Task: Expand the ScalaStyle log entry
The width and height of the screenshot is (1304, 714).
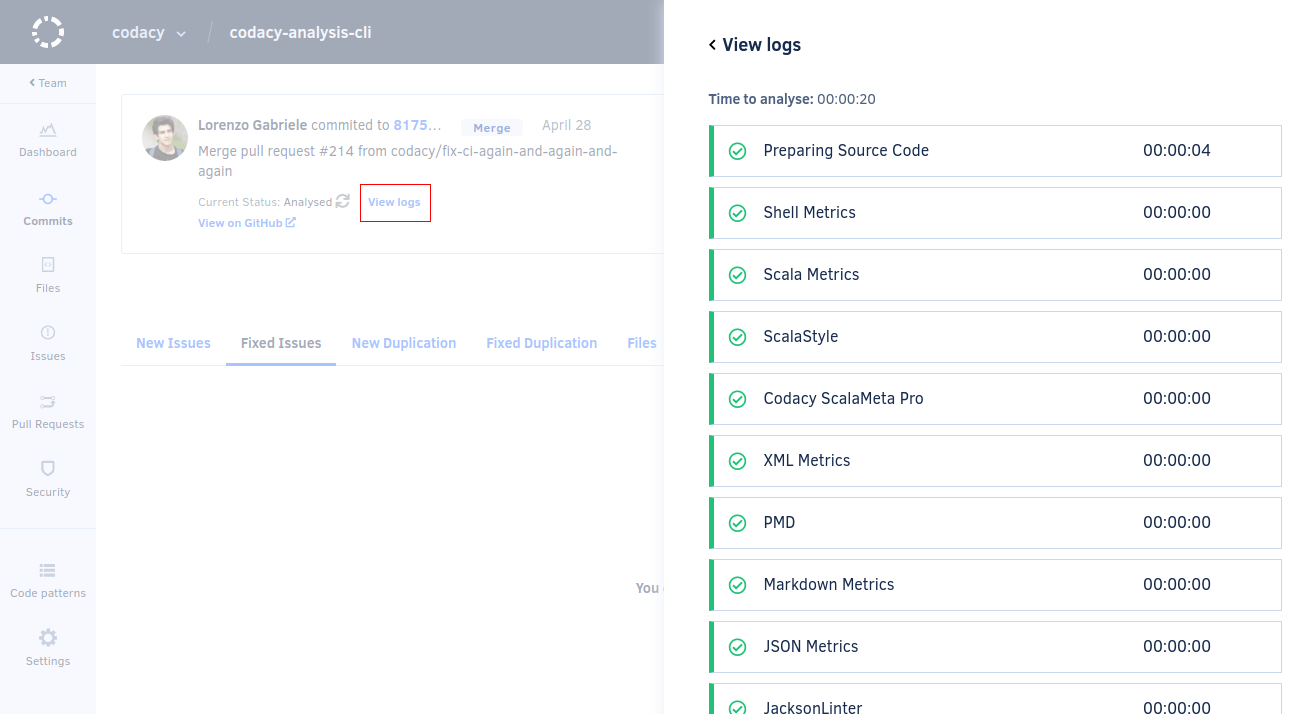Action: pos(996,337)
